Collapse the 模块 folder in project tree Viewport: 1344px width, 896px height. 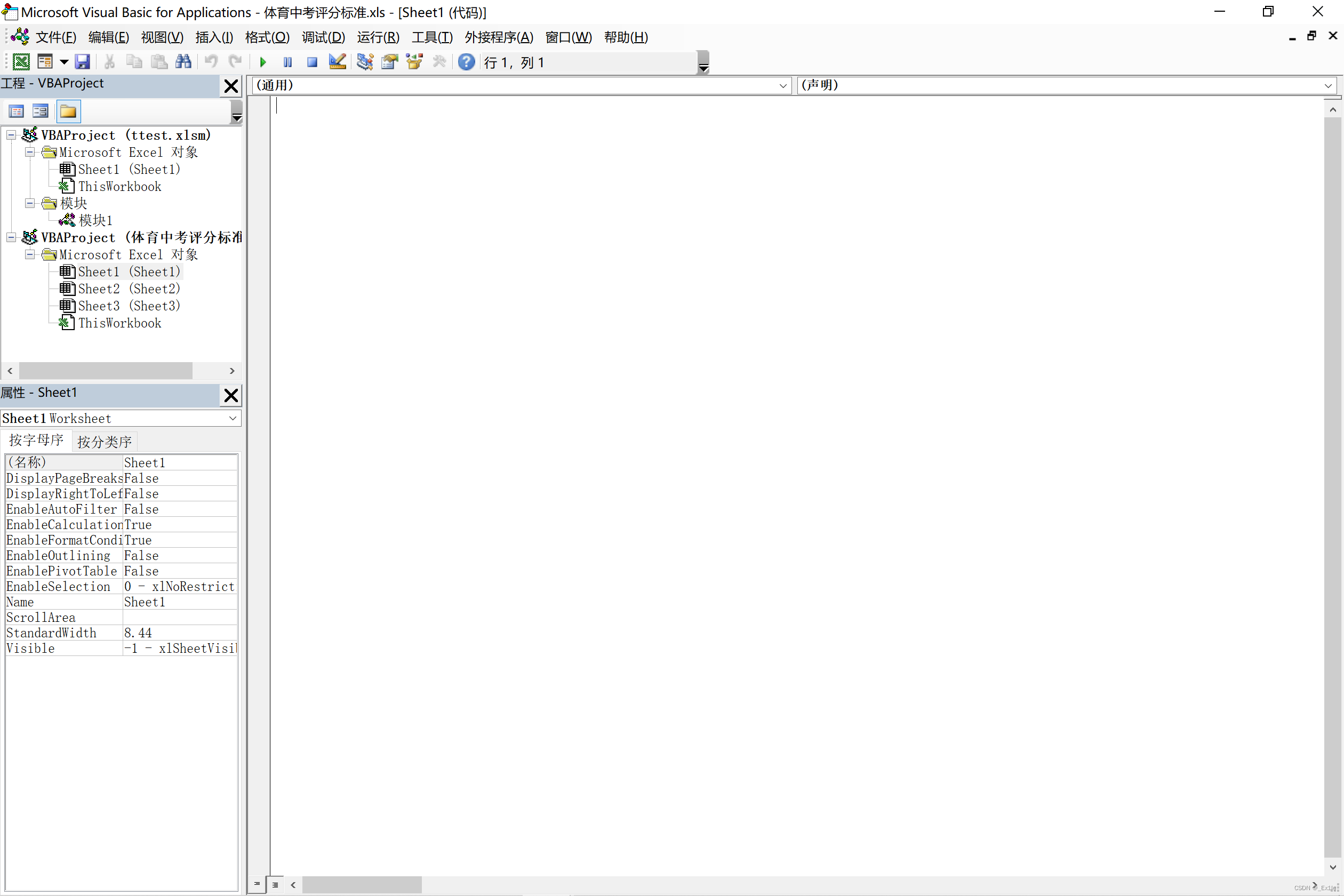pyautogui.click(x=30, y=203)
